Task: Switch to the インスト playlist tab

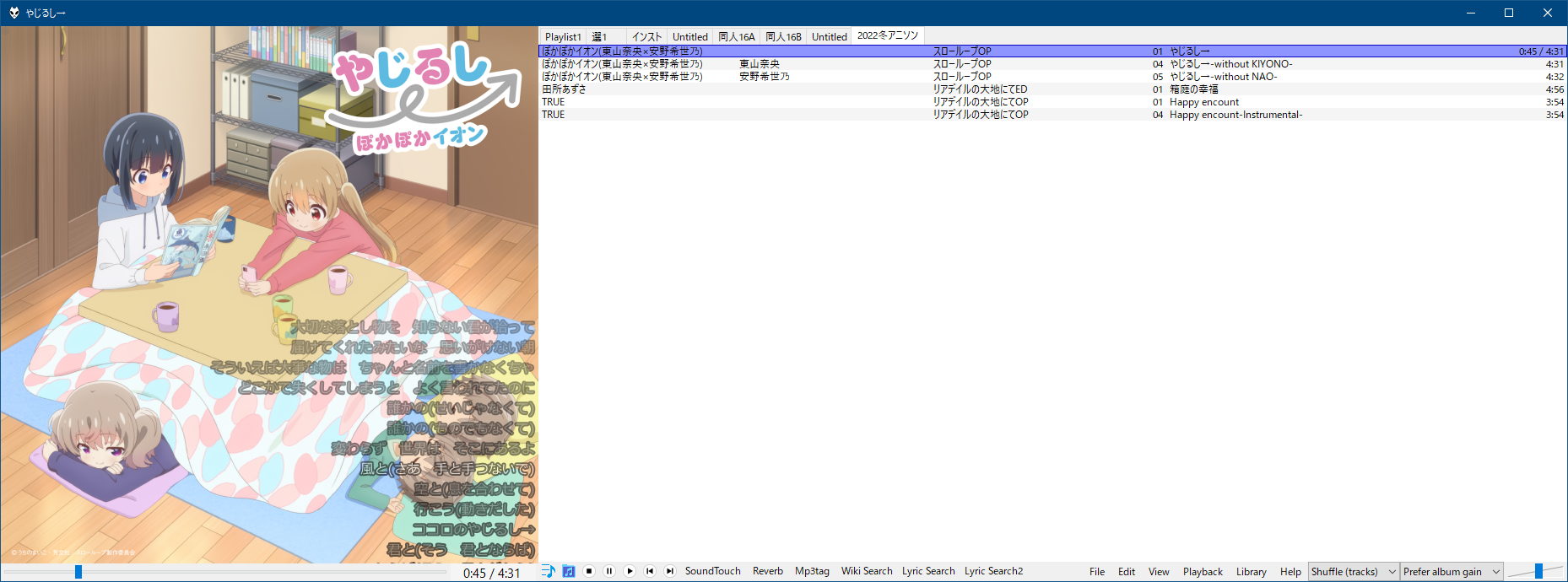Action: click(646, 36)
